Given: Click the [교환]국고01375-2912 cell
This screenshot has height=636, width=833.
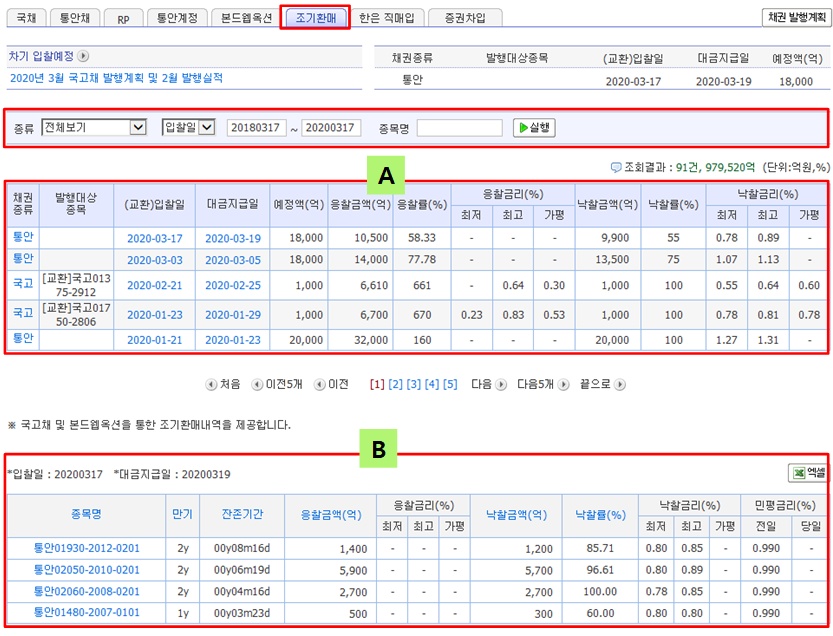Looking at the screenshot, I should click(76, 285).
